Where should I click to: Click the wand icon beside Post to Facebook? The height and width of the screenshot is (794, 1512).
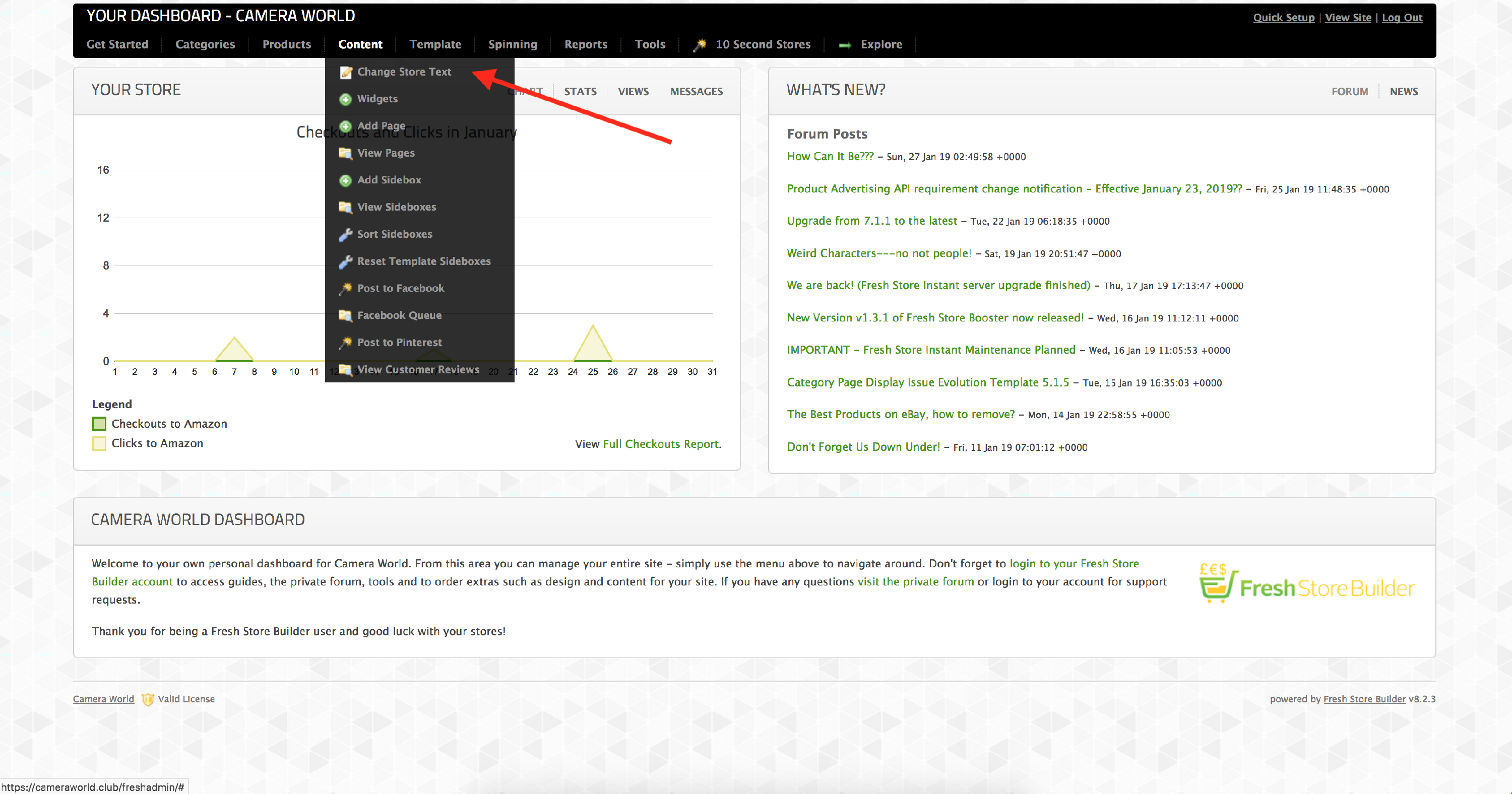tap(346, 288)
